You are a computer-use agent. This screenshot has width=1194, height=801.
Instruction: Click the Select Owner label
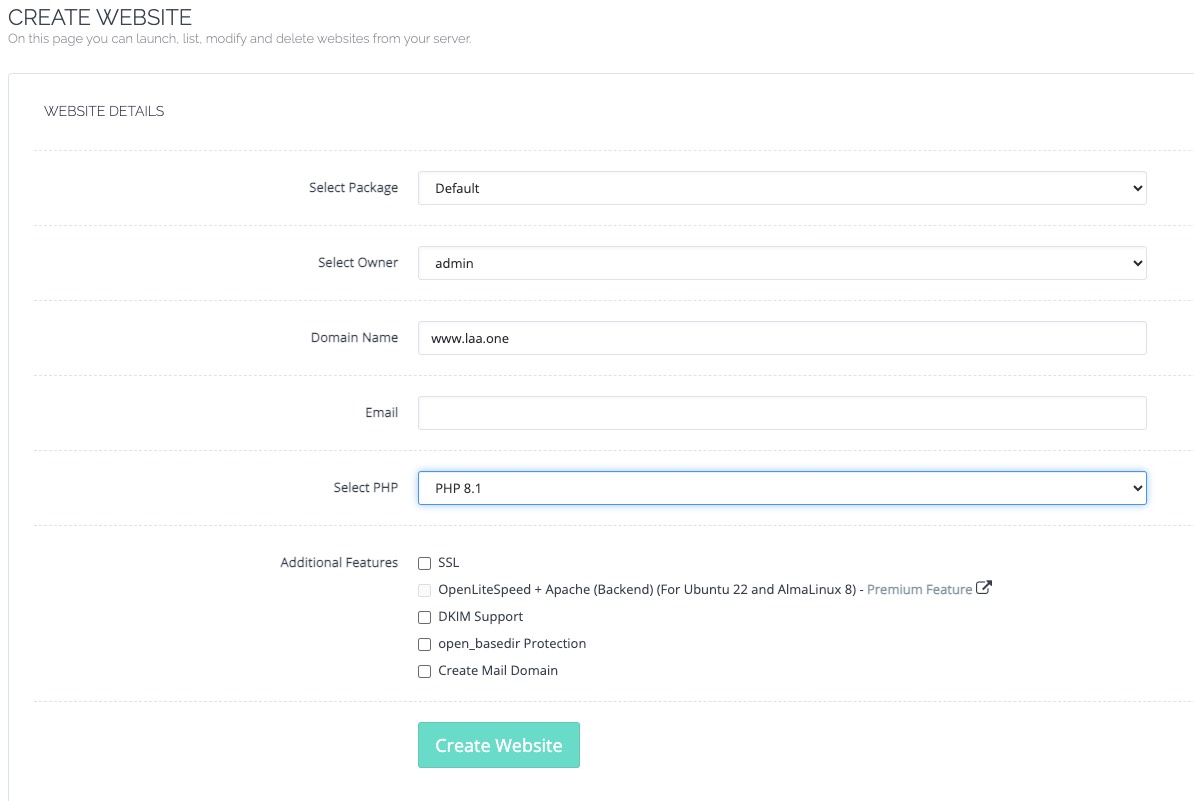tap(358, 262)
